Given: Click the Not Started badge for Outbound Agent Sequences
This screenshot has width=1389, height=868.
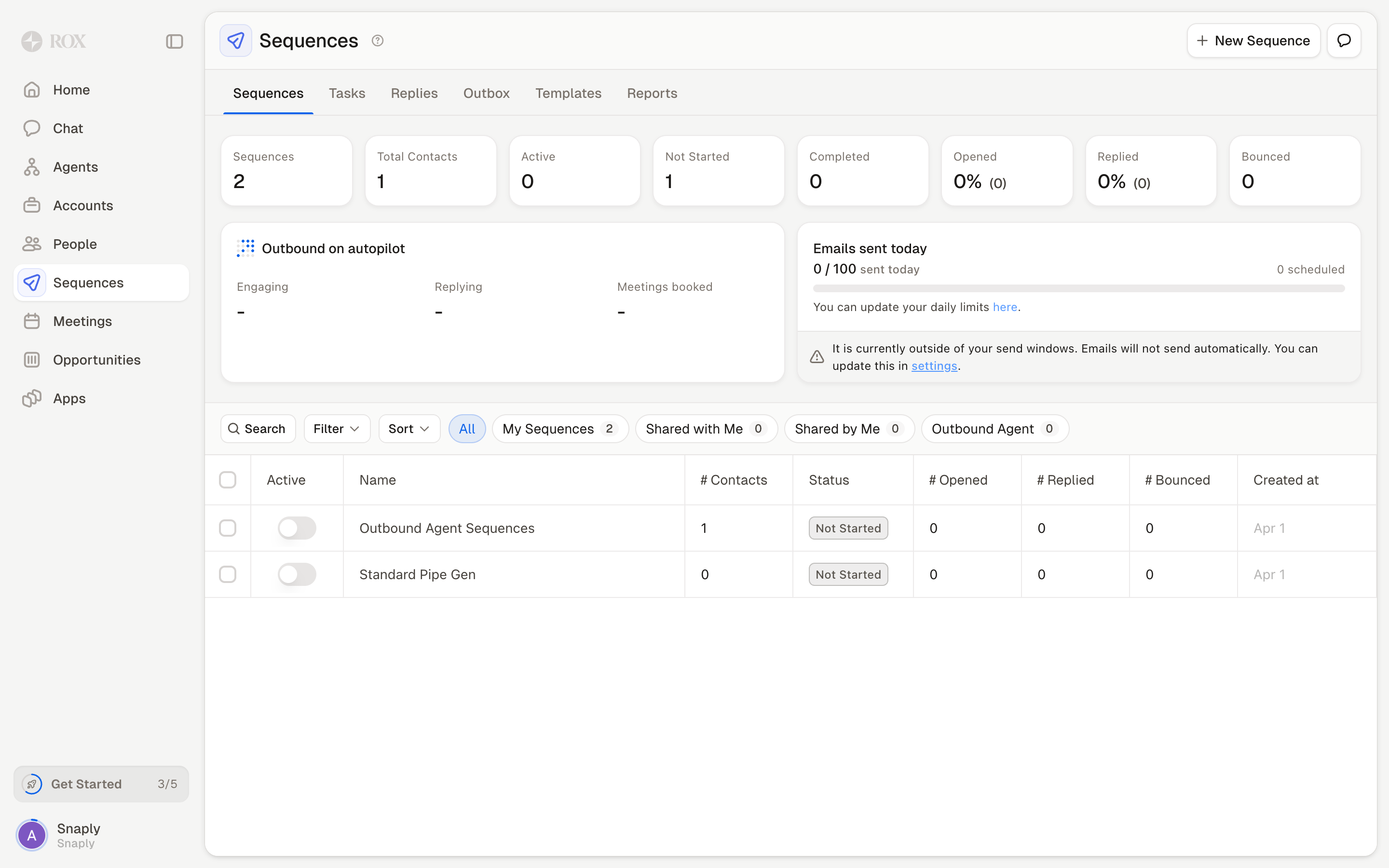Looking at the screenshot, I should tap(848, 528).
